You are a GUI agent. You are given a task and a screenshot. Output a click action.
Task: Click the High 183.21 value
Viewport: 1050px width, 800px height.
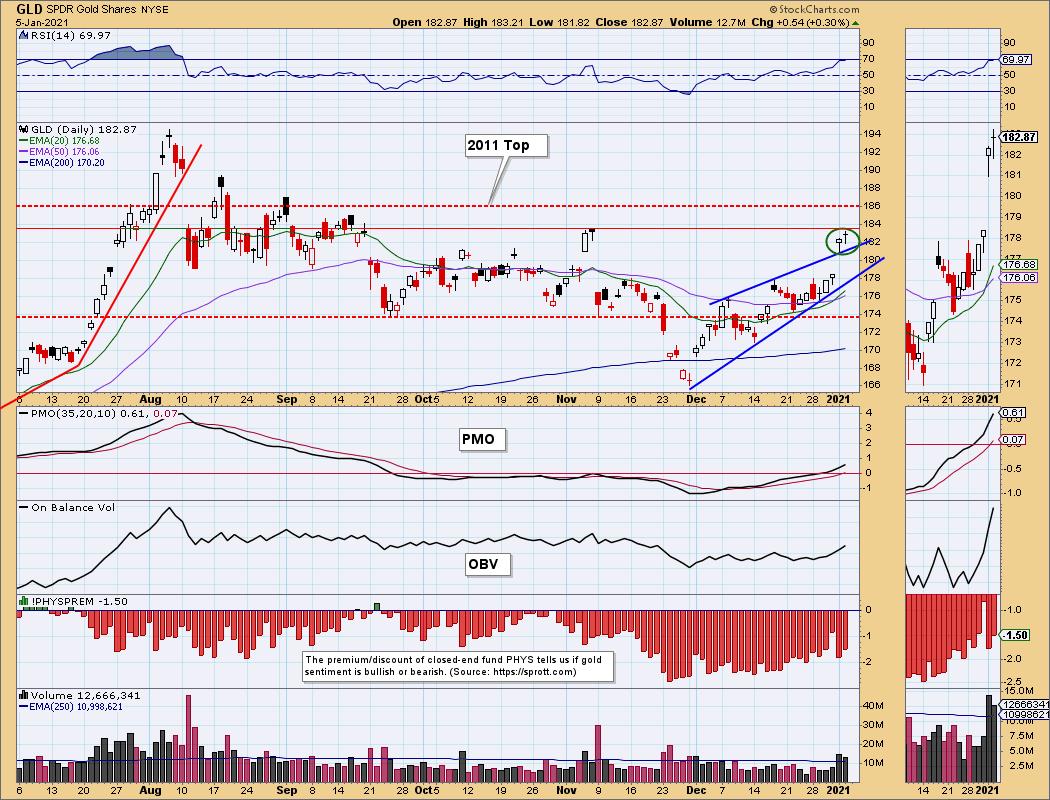click(494, 22)
